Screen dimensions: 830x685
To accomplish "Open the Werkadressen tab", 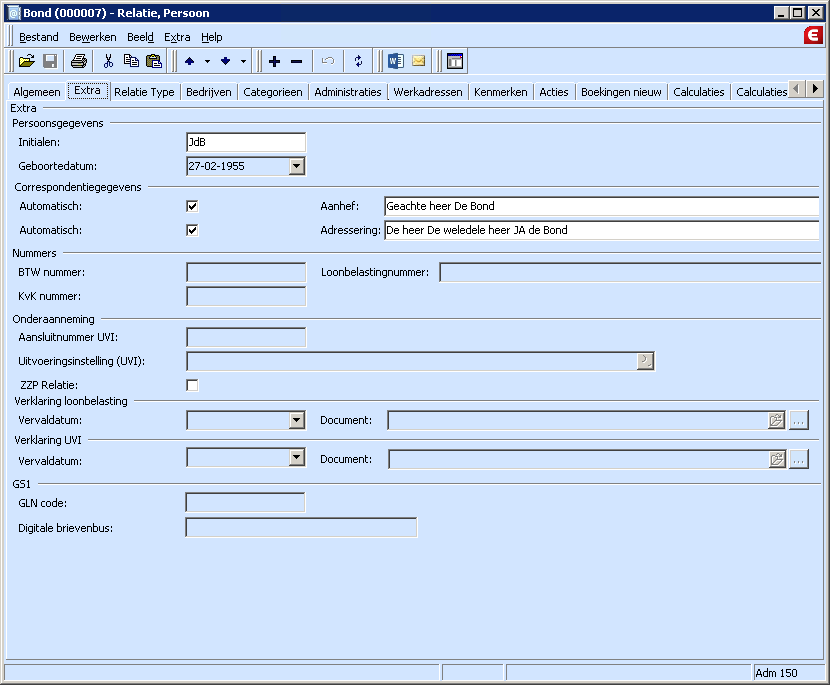I will pyautogui.click(x=428, y=92).
